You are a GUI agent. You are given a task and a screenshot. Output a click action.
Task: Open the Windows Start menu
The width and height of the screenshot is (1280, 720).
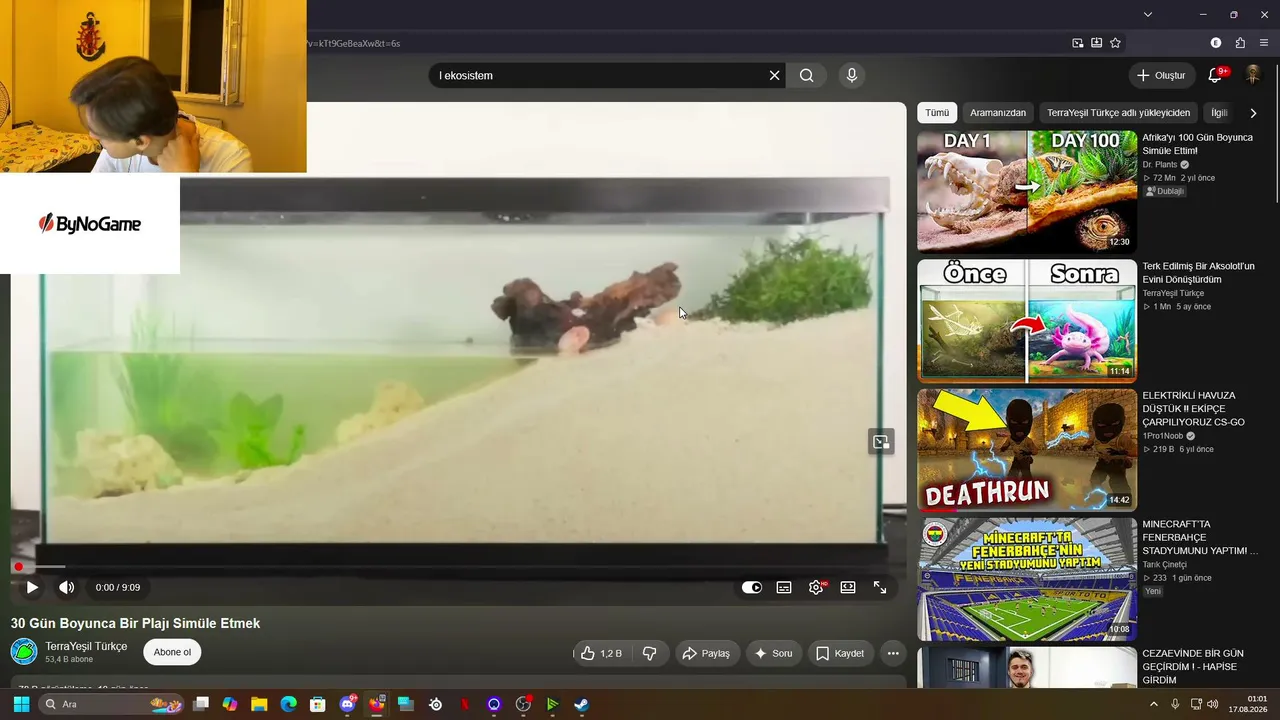coord(21,704)
